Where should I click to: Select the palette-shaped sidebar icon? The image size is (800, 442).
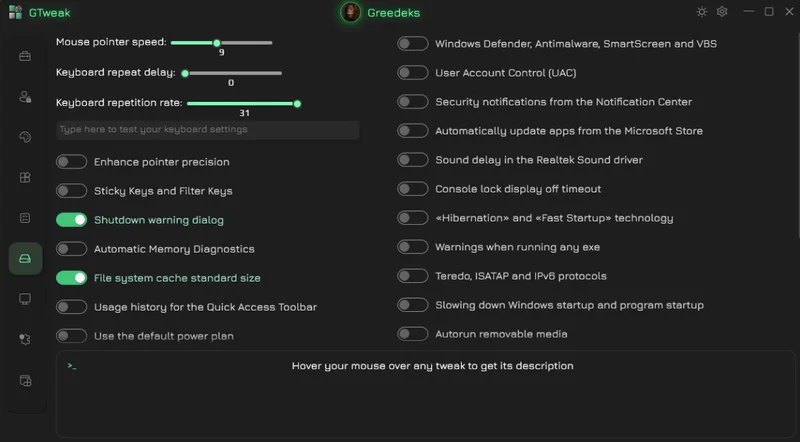coord(25,137)
